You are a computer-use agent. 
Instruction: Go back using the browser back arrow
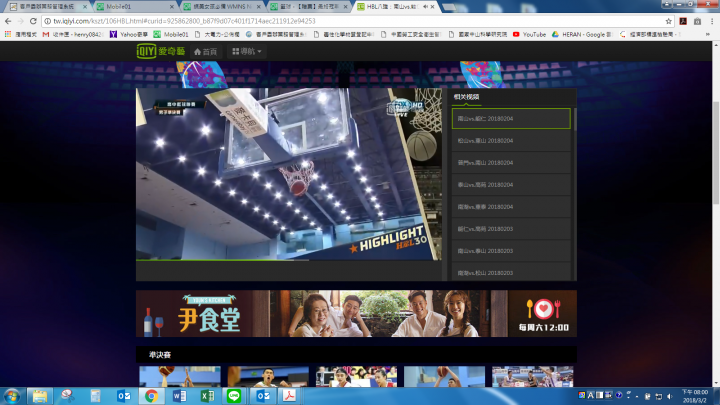(x=8, y=21)
